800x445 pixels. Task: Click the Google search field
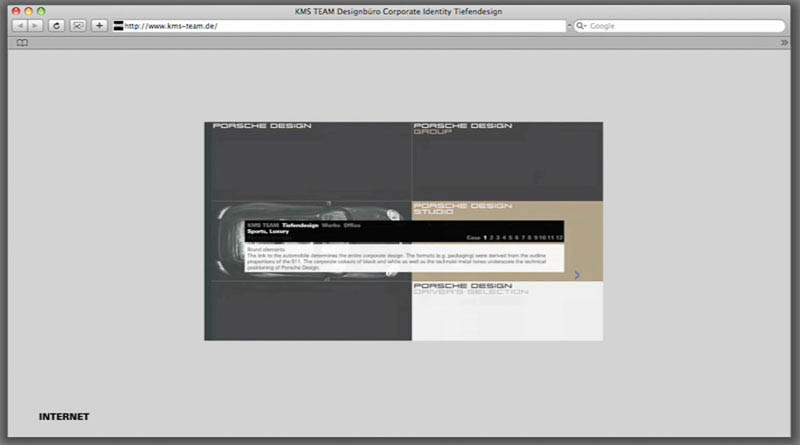coord(680,26)
